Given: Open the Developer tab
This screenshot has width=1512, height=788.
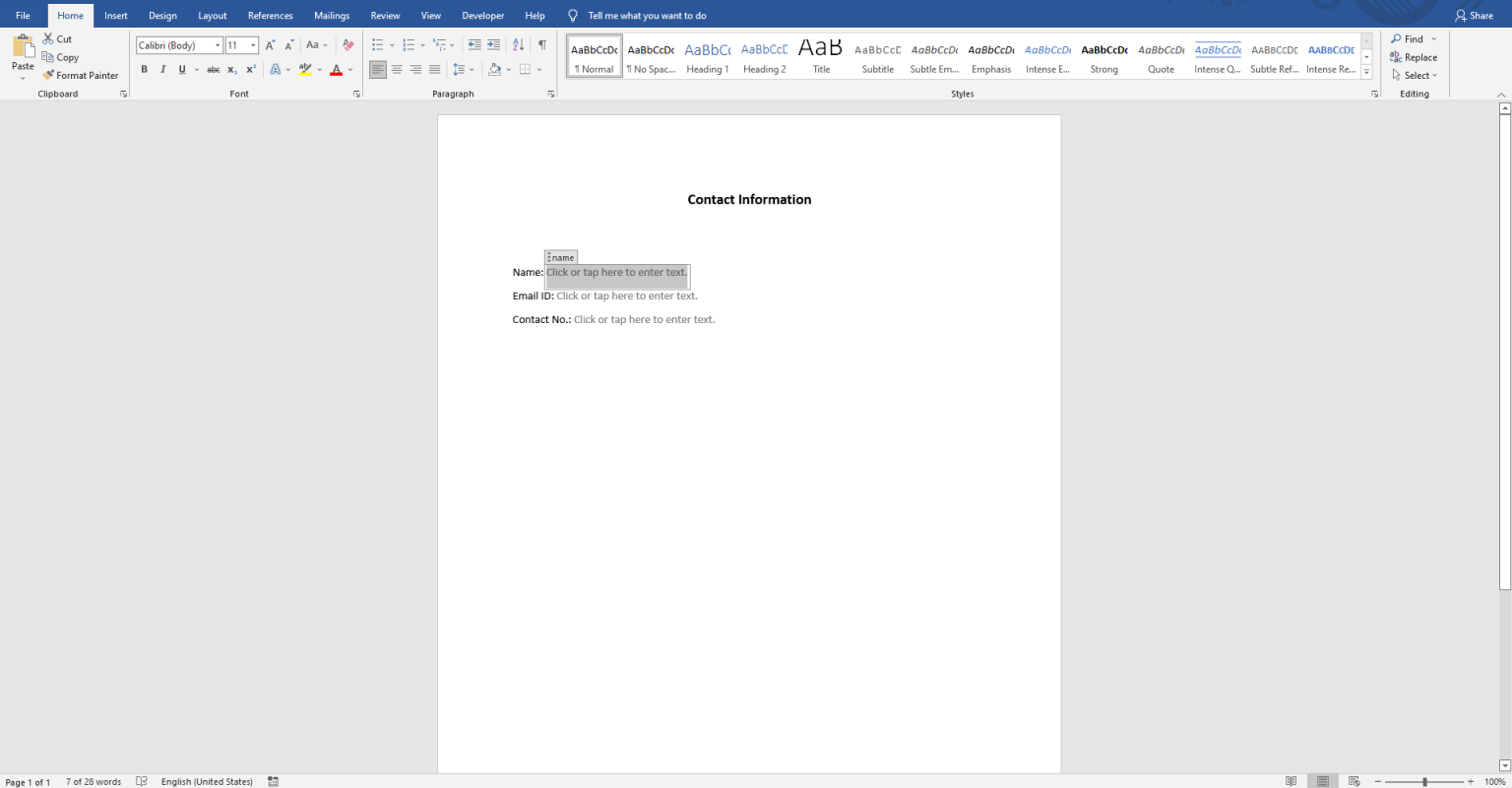Looking at the screenshot, I should click(x=482, y=16).
